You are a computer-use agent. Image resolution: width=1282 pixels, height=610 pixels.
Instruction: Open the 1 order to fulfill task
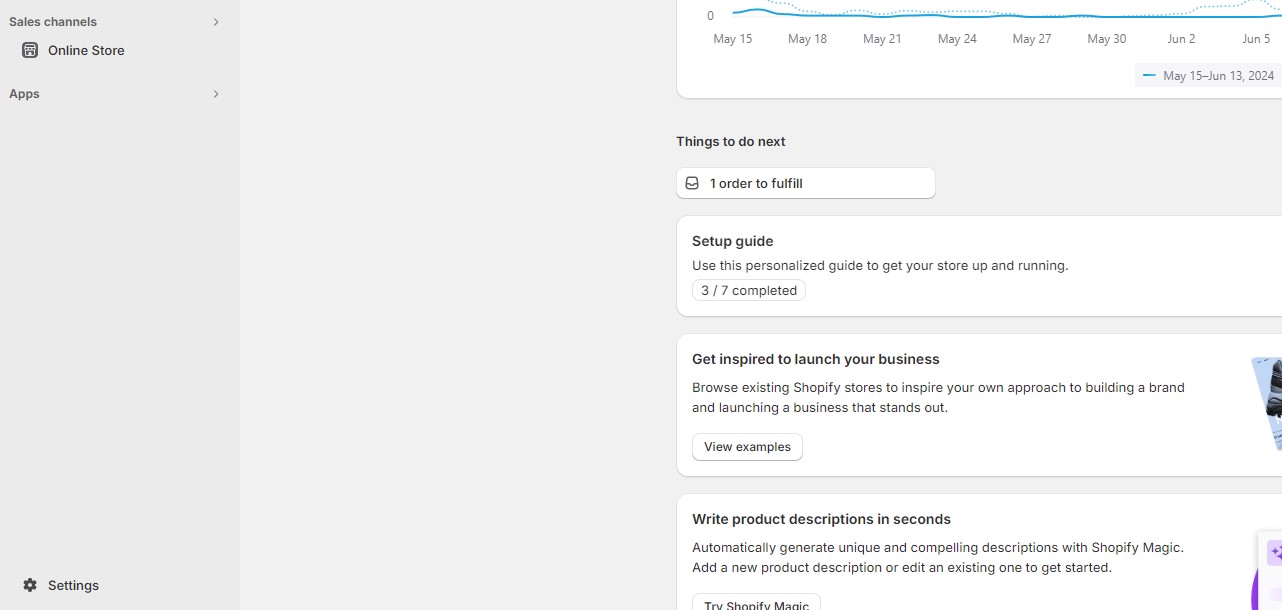(x=806, y=183)
